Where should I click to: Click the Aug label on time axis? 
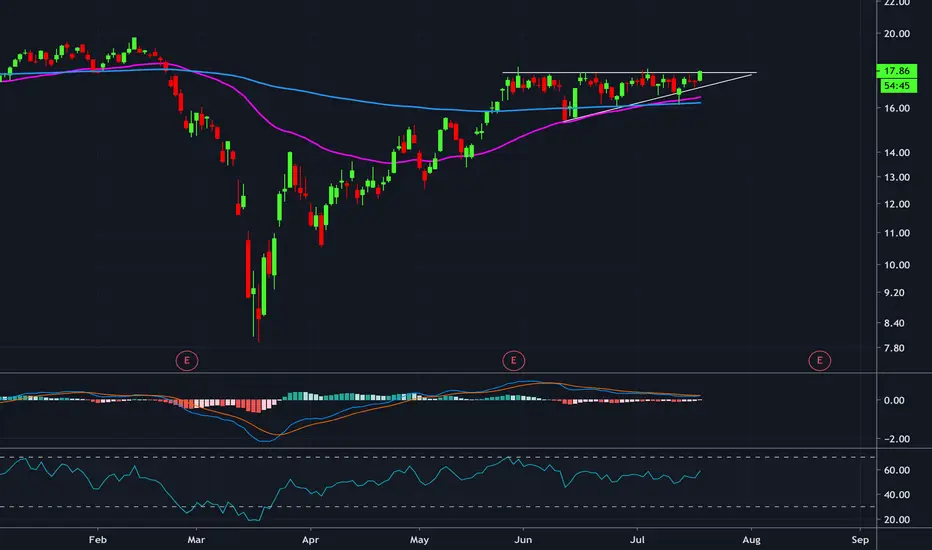click(x=751, y=540)
